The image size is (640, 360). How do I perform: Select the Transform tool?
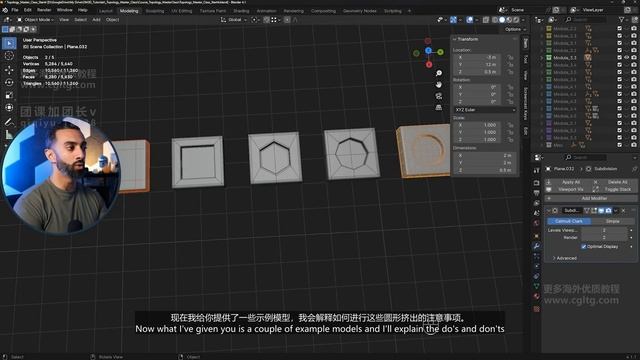[9, 108]
